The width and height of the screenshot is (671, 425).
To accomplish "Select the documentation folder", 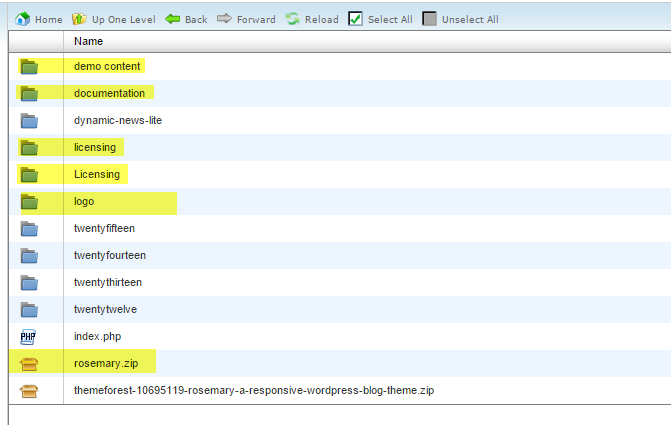I will click(x=109, y=93).
